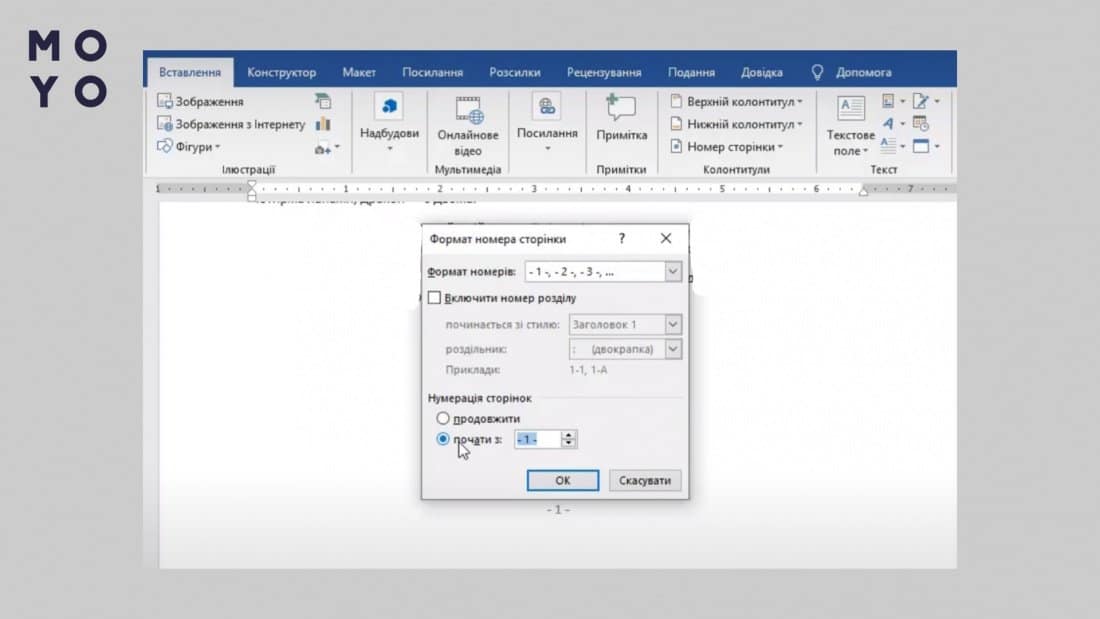Open the Рецензування ribbon tab
The image size is (1100, 619).
(x=604, y=72)
